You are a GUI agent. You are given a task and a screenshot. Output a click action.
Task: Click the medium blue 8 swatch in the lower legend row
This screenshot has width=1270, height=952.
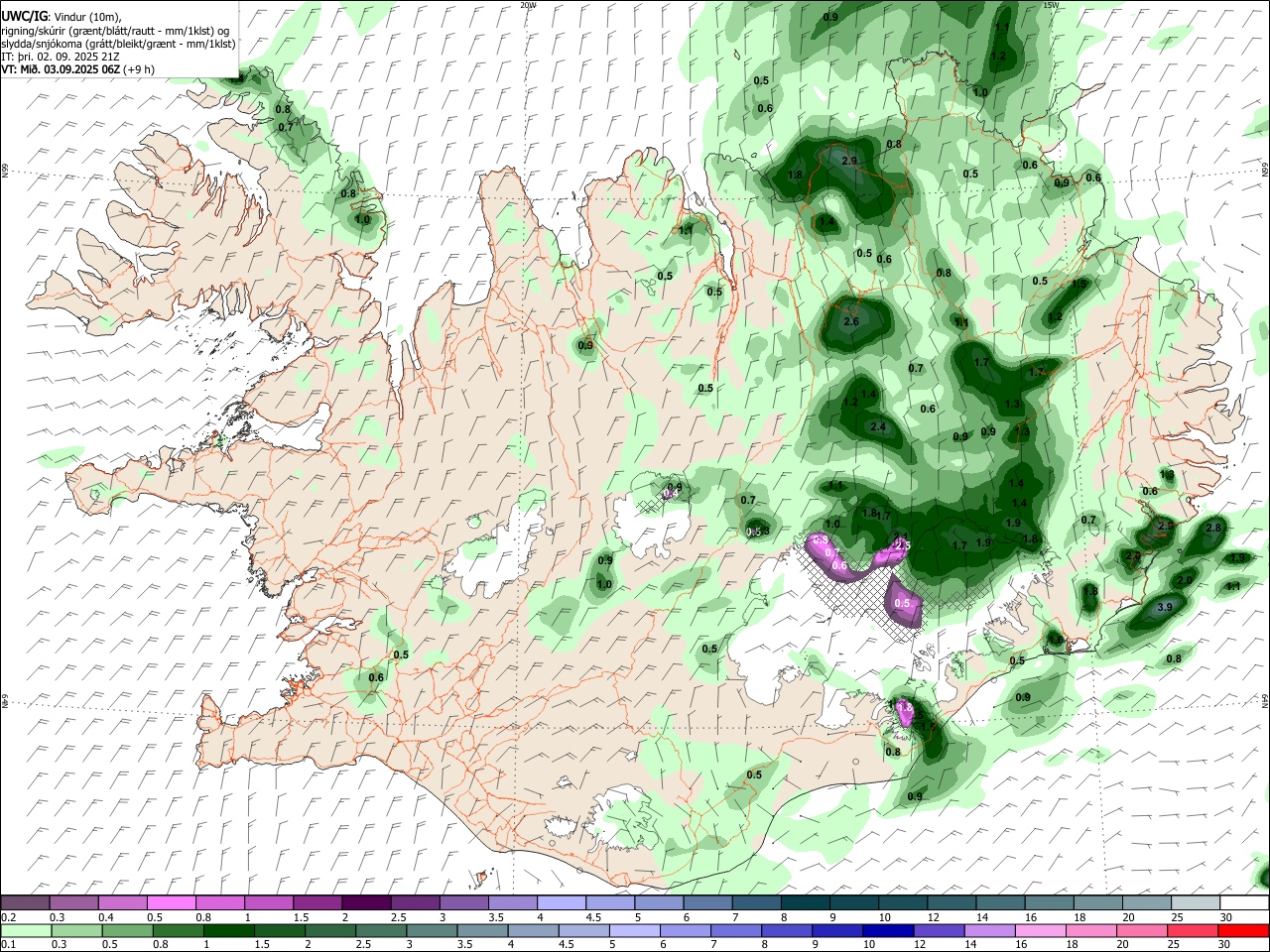pyautogui.click(x=787, y=930)
